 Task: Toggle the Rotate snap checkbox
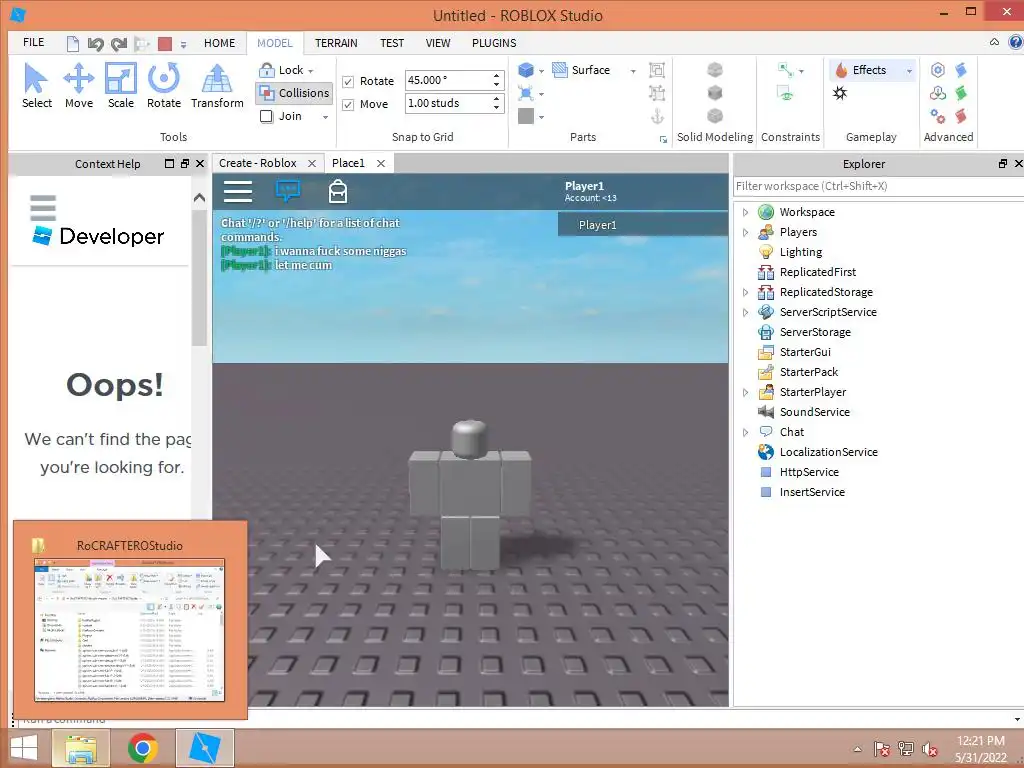[x=348, y=82]
